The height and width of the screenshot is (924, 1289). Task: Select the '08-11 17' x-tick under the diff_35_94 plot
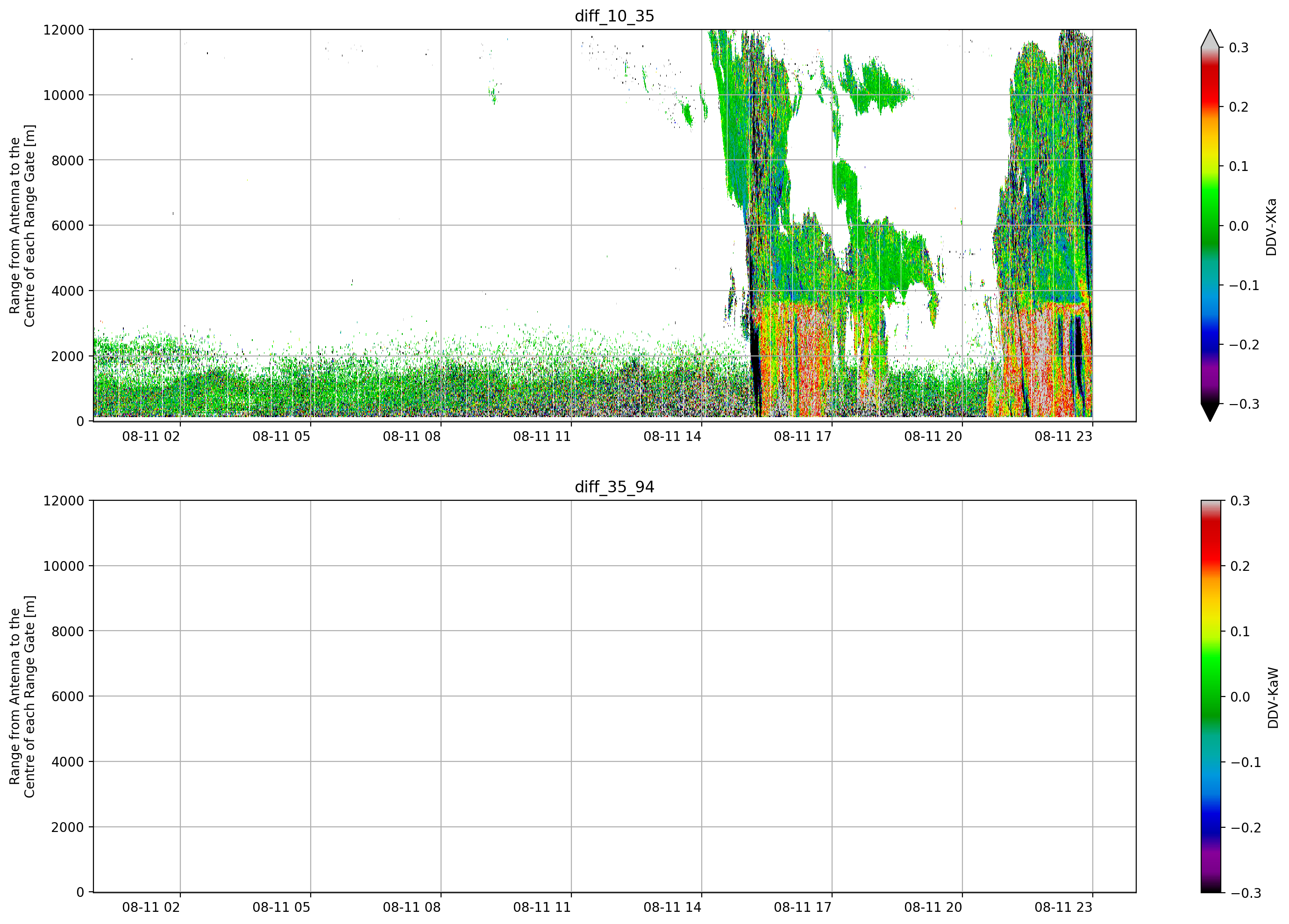[803, 908]
